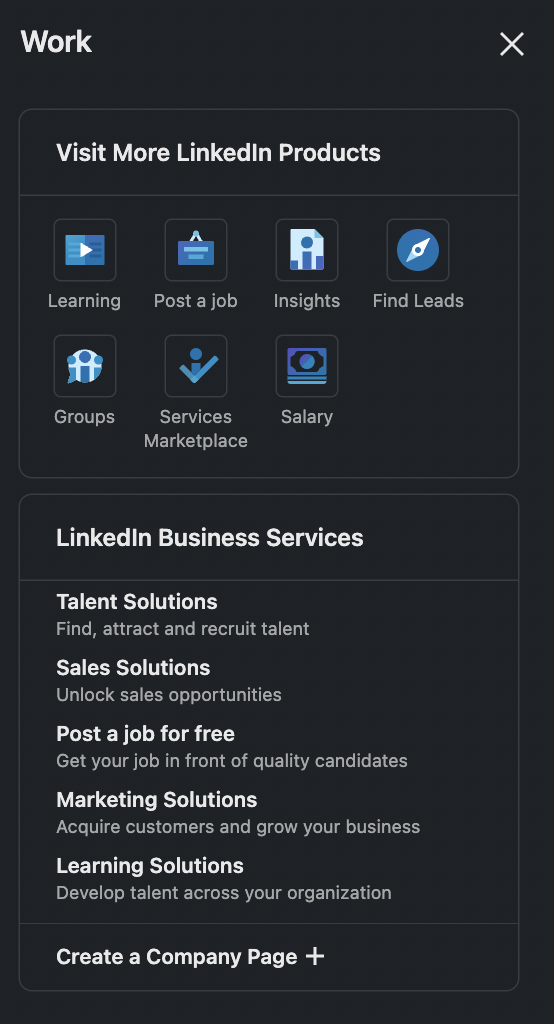Launch the Services Marketplace checkmark icon

(x=196, y=366)
